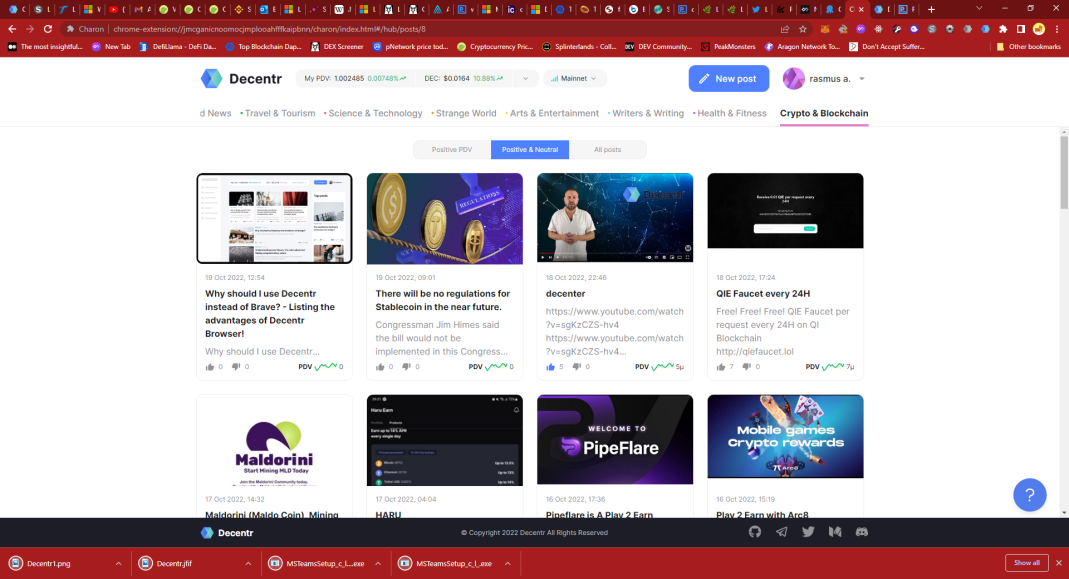Switch filter to Positive PDV
Screen dimensions: 1069x579
[x=452, y=149]
